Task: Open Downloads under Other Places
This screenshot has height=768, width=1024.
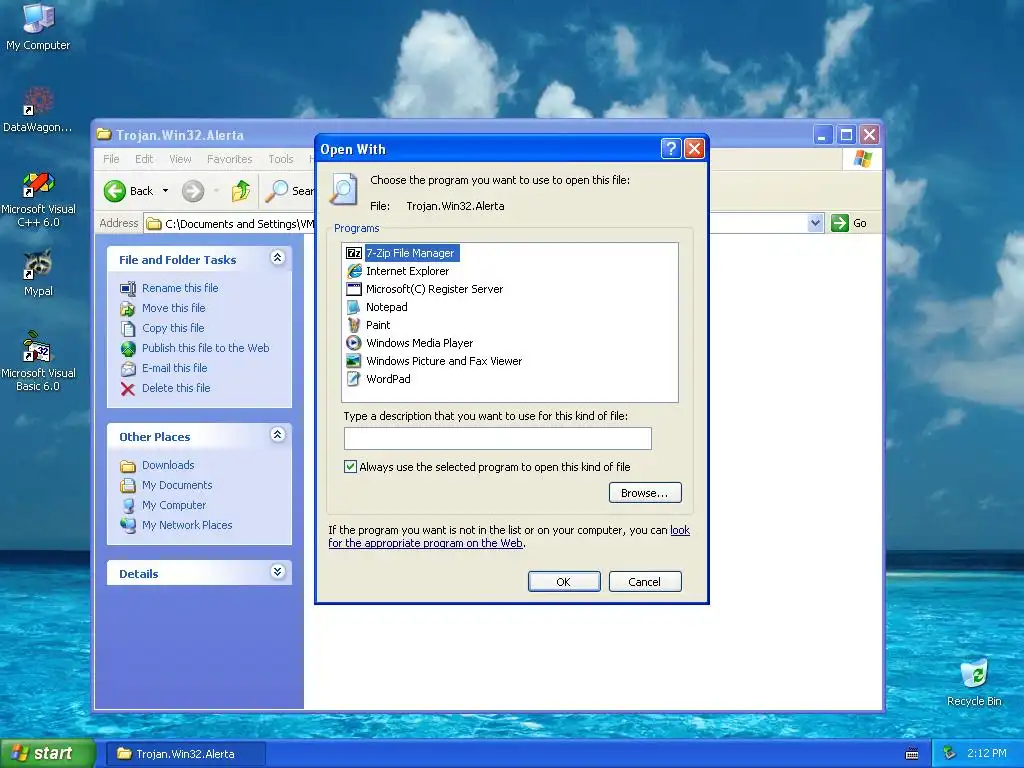Action: point(168,465)
